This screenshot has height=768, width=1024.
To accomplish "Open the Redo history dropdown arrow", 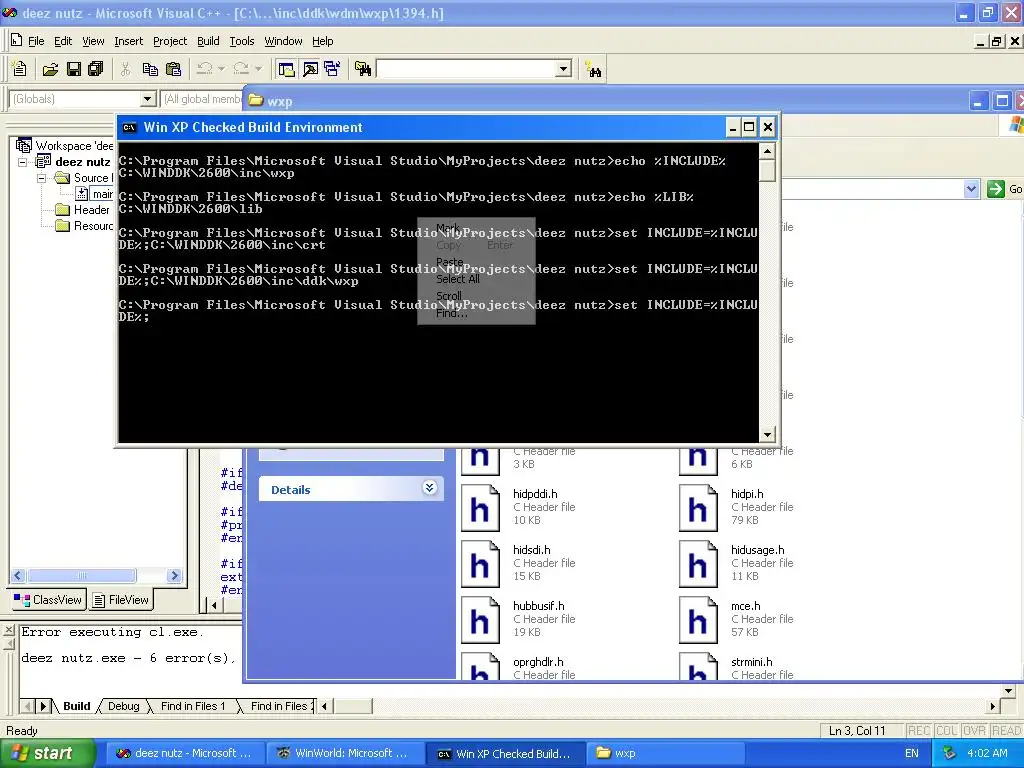I will click(258, 69).
